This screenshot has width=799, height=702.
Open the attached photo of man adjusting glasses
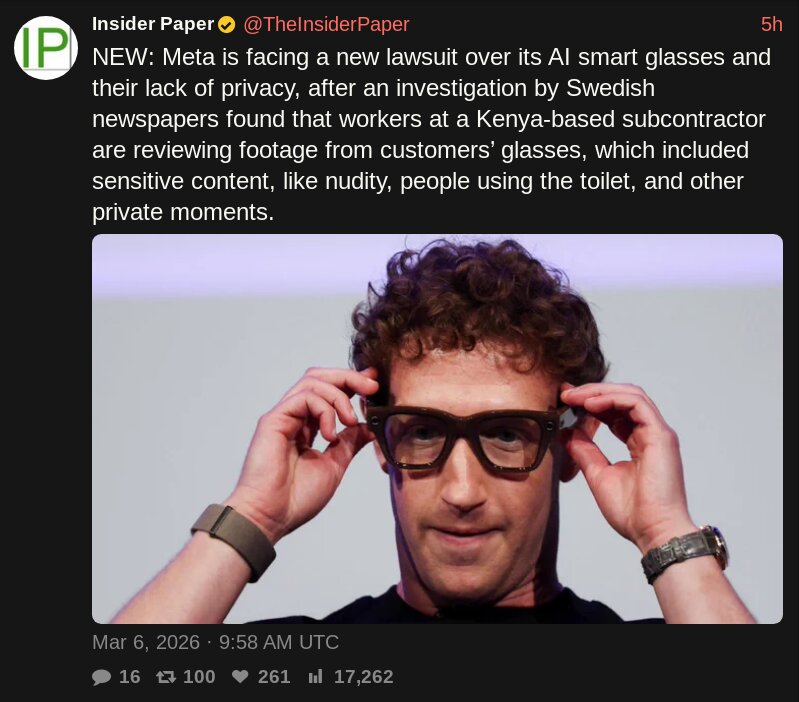tap(437, 429)
